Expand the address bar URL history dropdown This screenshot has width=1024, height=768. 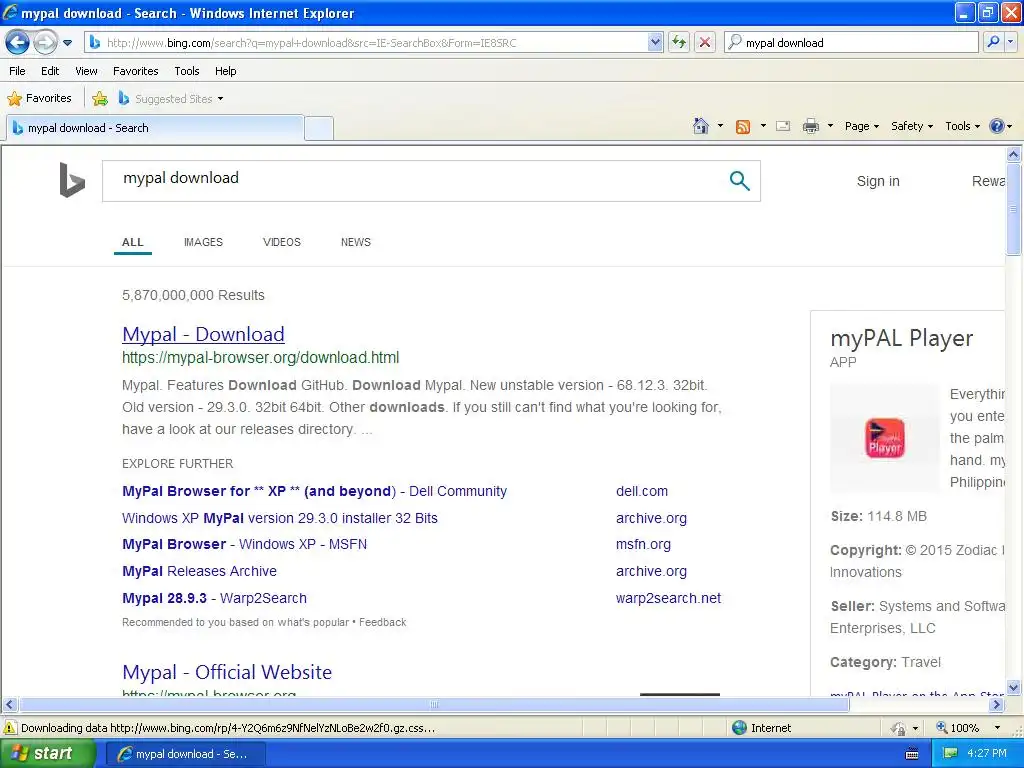coord(655,42)
